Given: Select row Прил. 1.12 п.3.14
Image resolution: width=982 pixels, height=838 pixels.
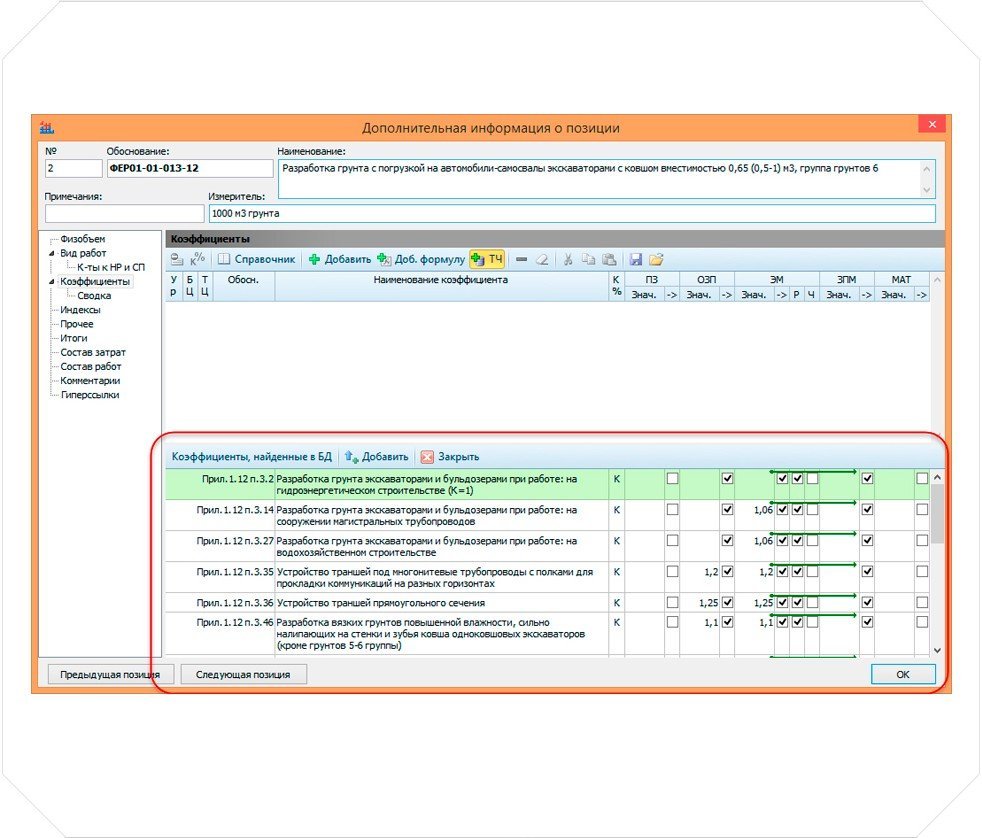Looking at the screenshot, I should (547, 515).
